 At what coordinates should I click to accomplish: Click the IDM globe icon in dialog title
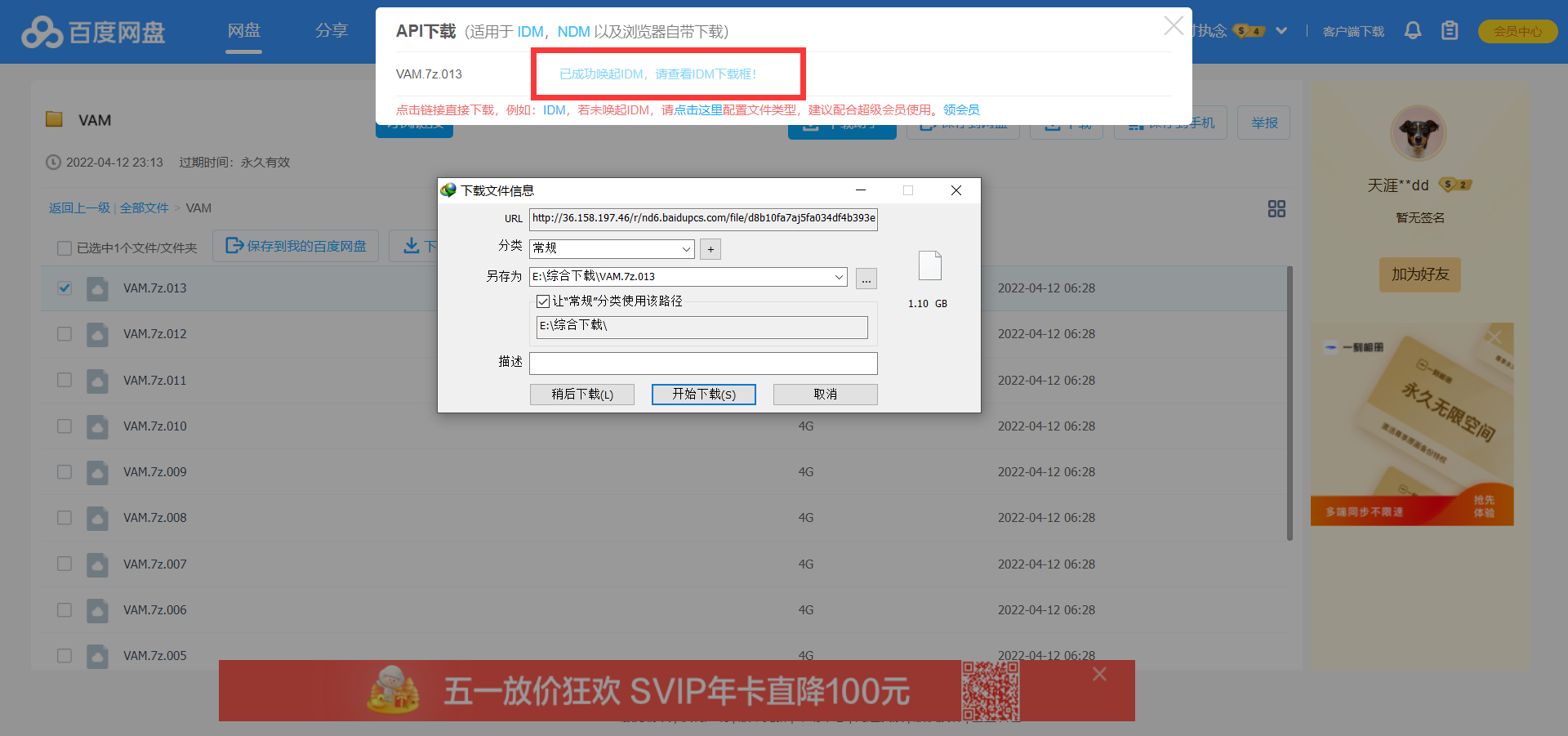click(x=448, y=190)
